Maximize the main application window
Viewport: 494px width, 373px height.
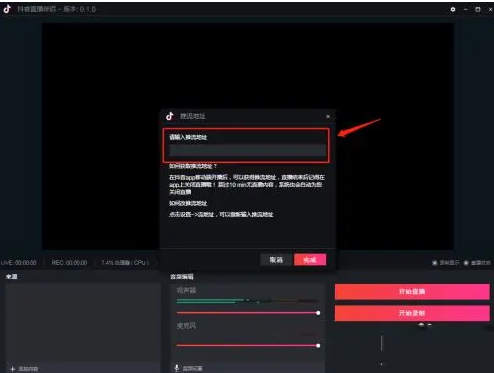(x=478, y=9)
